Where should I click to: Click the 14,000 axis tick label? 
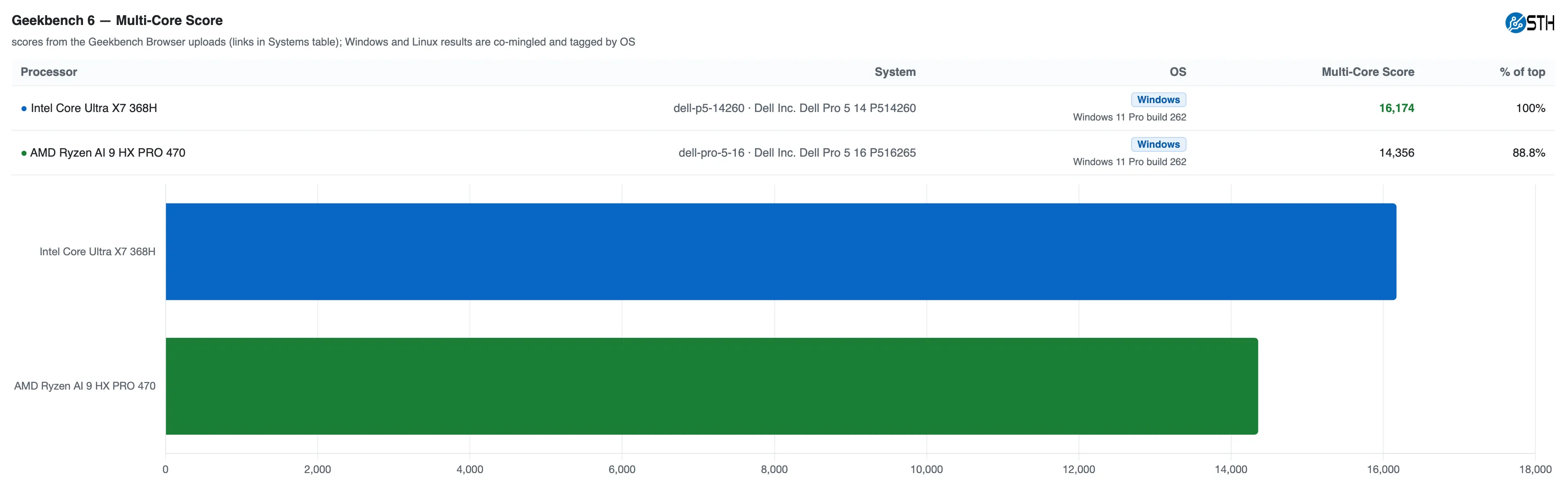click(1231, 469)
